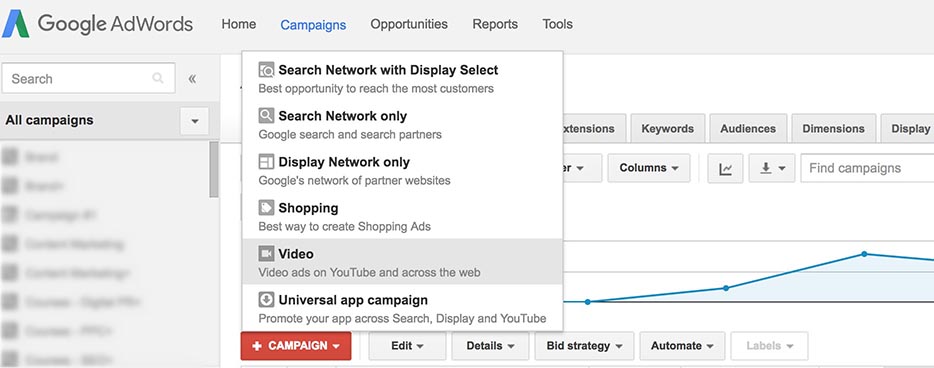Collapse sidebar with double chevron icon

(x=192, y=79)
